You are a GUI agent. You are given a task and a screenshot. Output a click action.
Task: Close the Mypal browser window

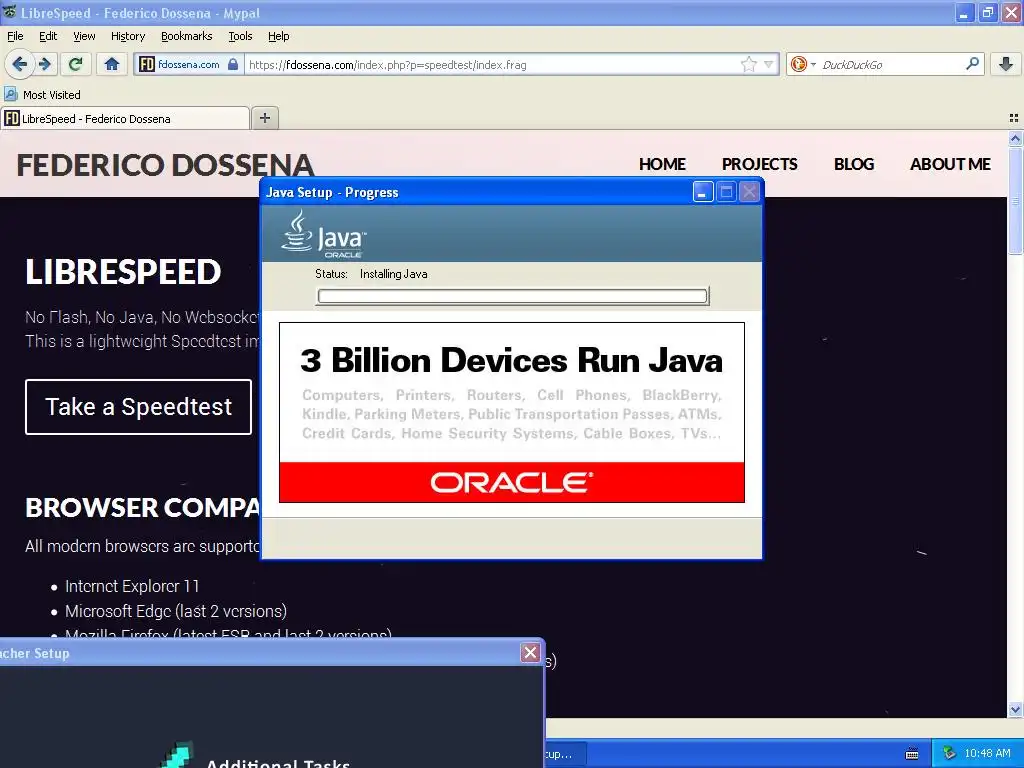pyautogui.click(x=1012, y=12)
